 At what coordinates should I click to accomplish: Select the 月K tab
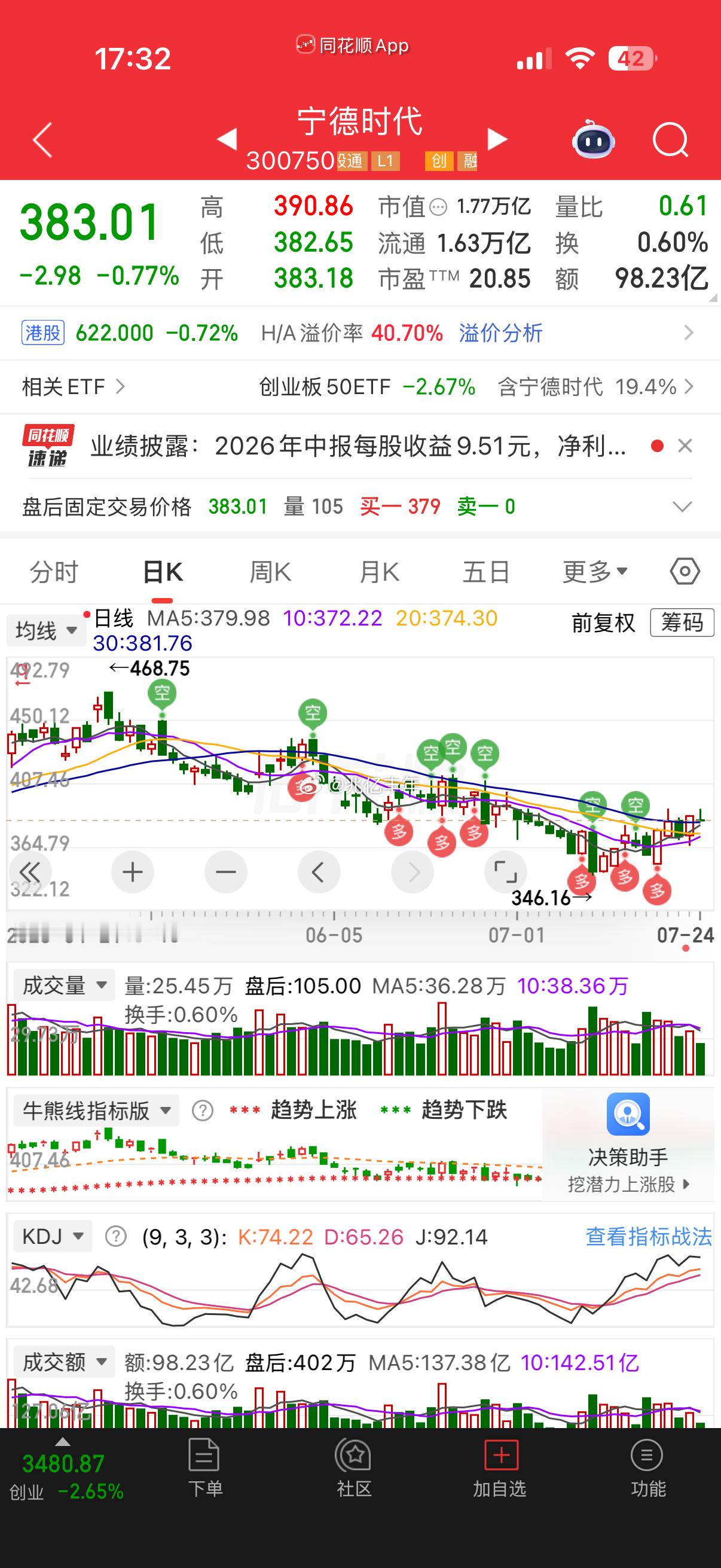coord(378,572)
